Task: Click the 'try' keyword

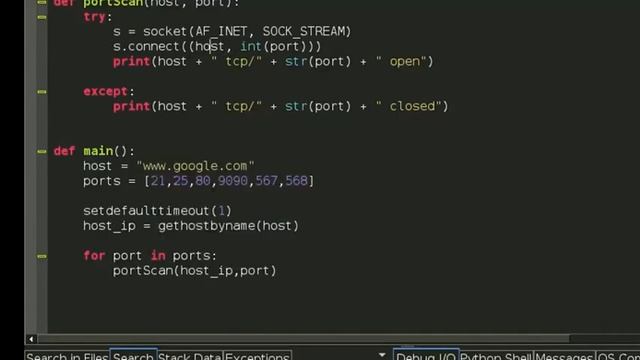Action: pyautogui.click(x=94, y=17)
